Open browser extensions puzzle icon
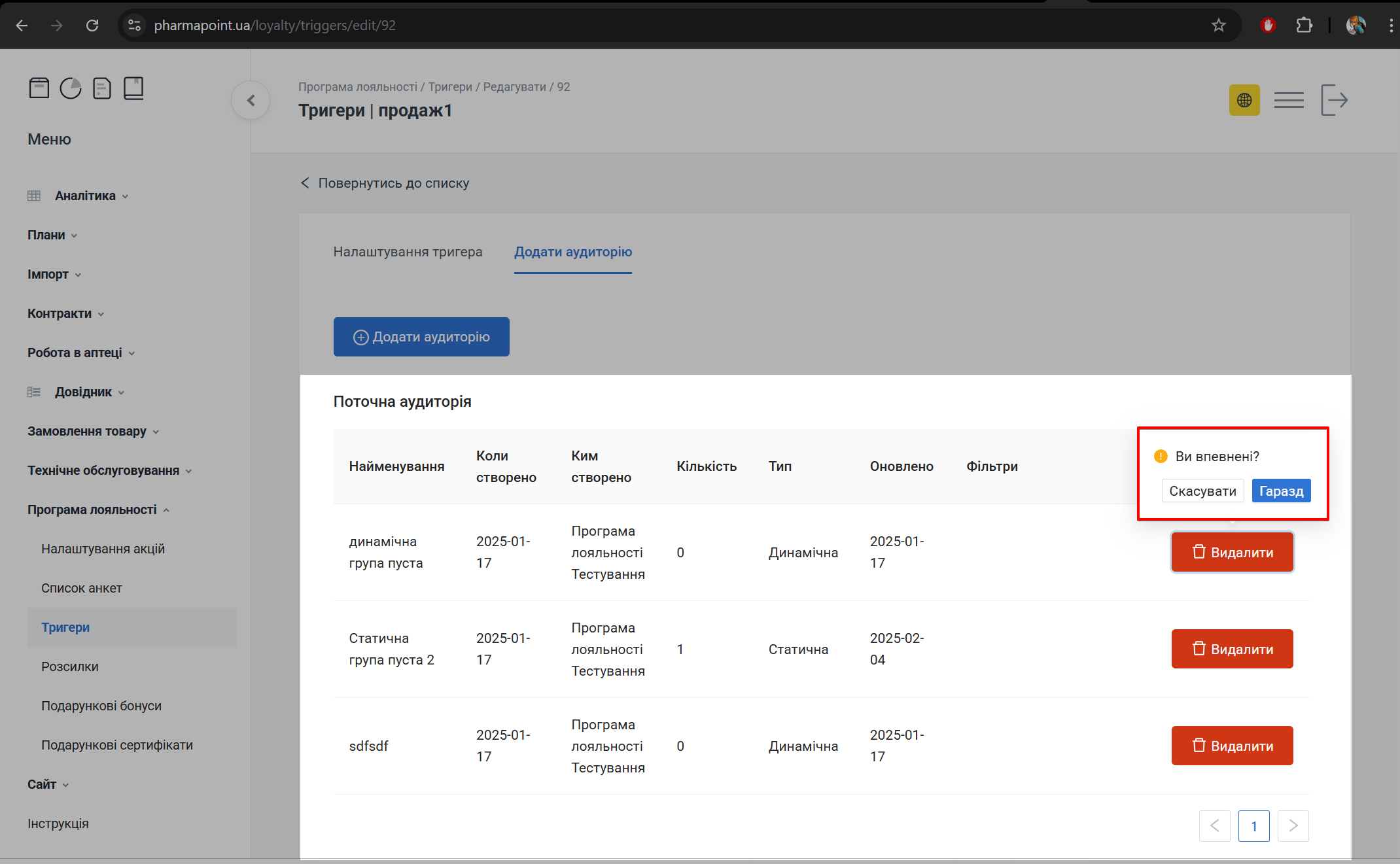1400x864 pixels. (1304, 26)
